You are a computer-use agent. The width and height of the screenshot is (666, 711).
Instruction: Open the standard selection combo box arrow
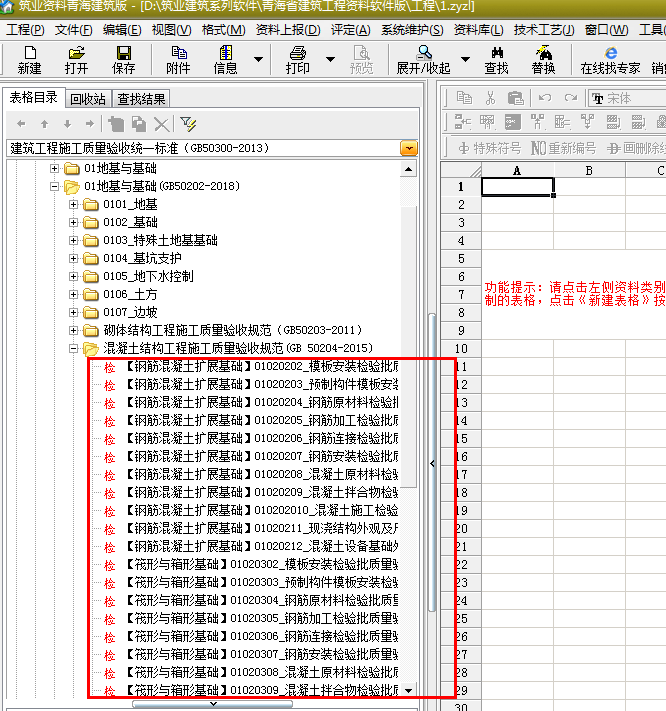click(x=408, y=148)
